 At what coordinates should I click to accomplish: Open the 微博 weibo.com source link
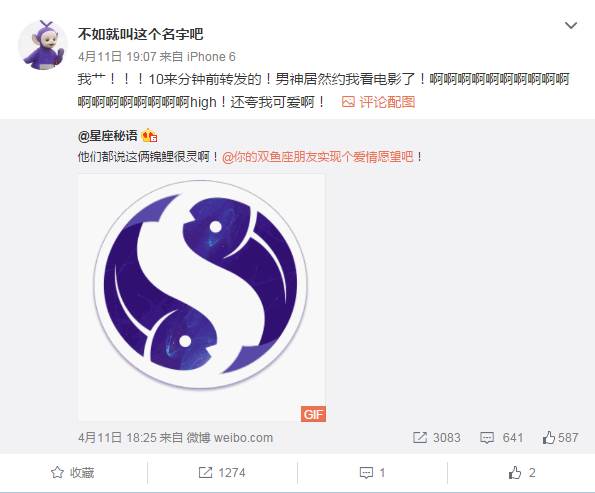pyautogui.click(x=229, y=438)
